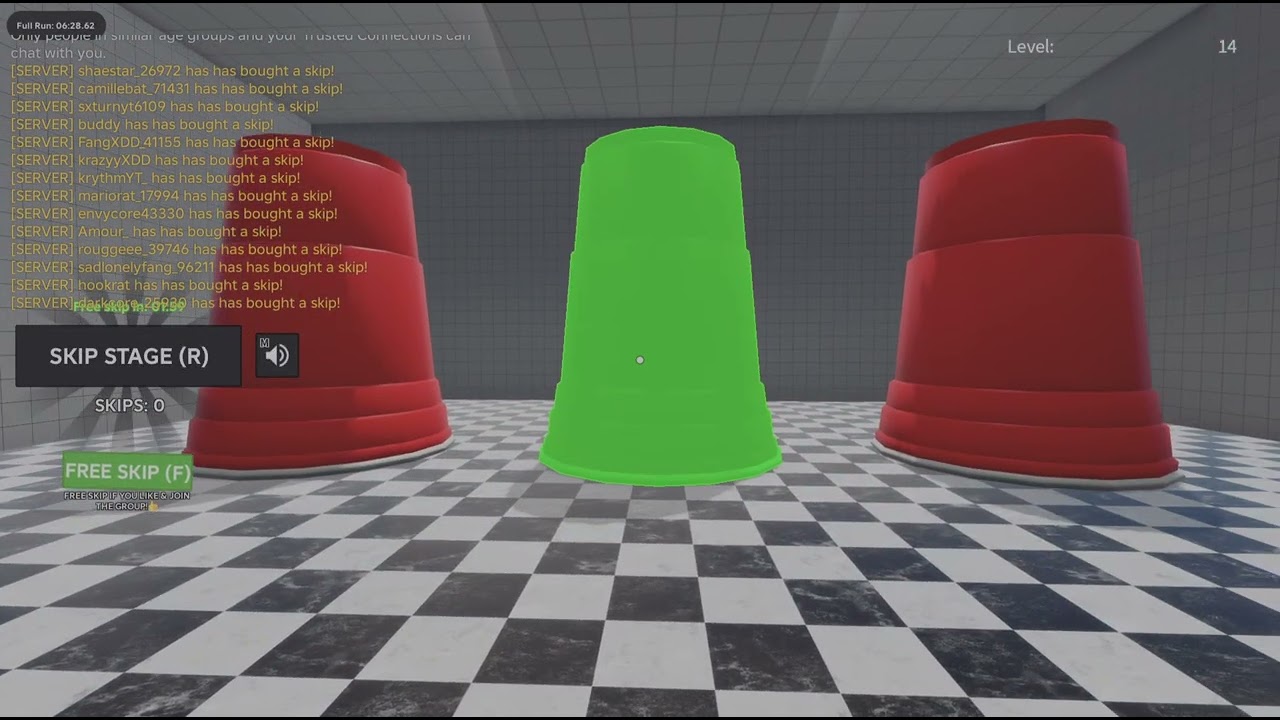Image resolution: width=1280 pixels, height=720 pixels.
Task: Claim the FREE SKIP (F) button
Action: click(x=127, y=472)
